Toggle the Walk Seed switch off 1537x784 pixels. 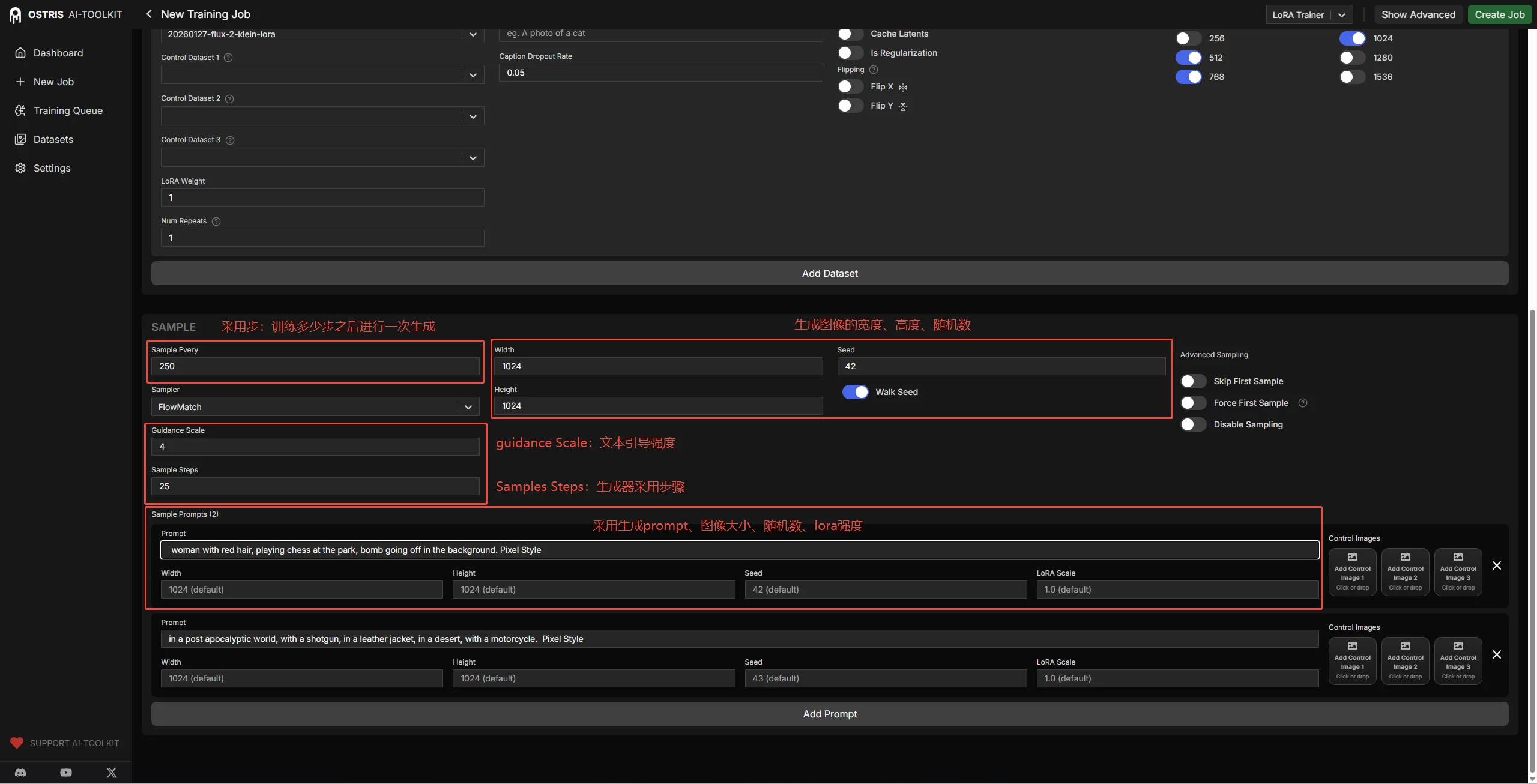pos(855,392)
